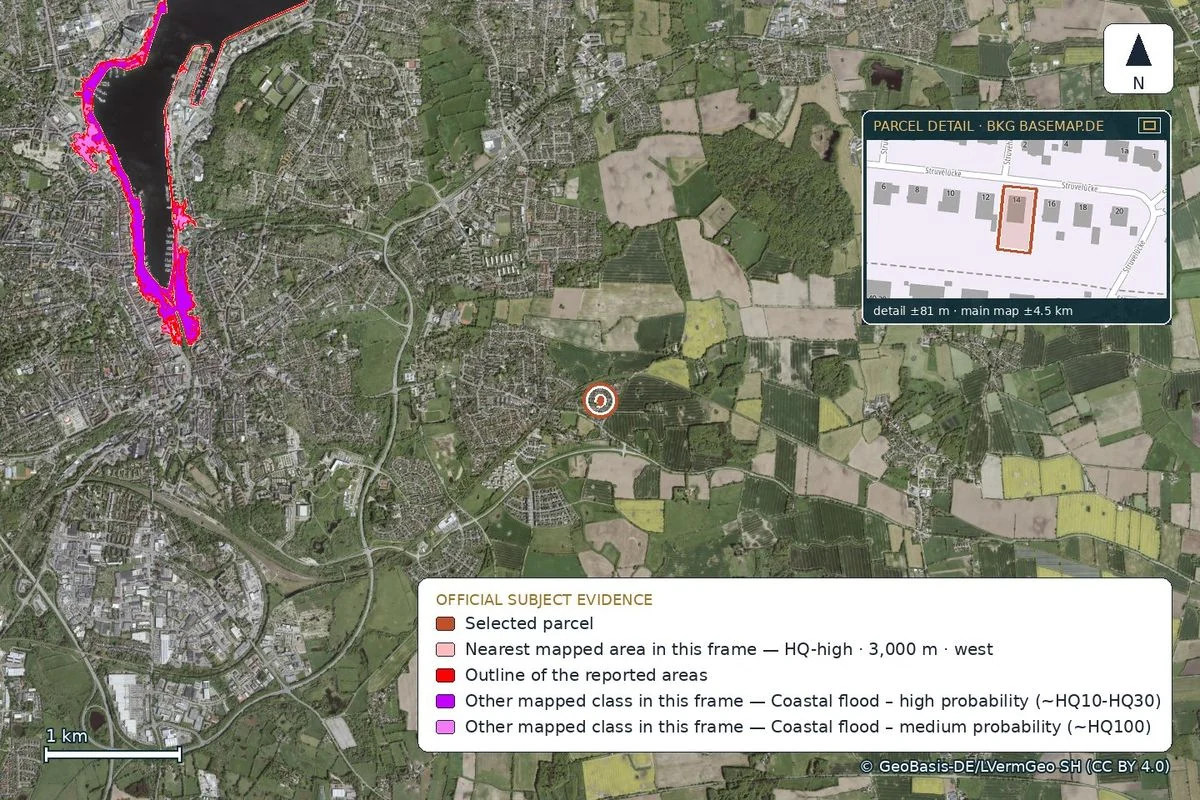Click house number 12 in parcel inset
Screen dimensions: 1200x800
tap(985, 197)
